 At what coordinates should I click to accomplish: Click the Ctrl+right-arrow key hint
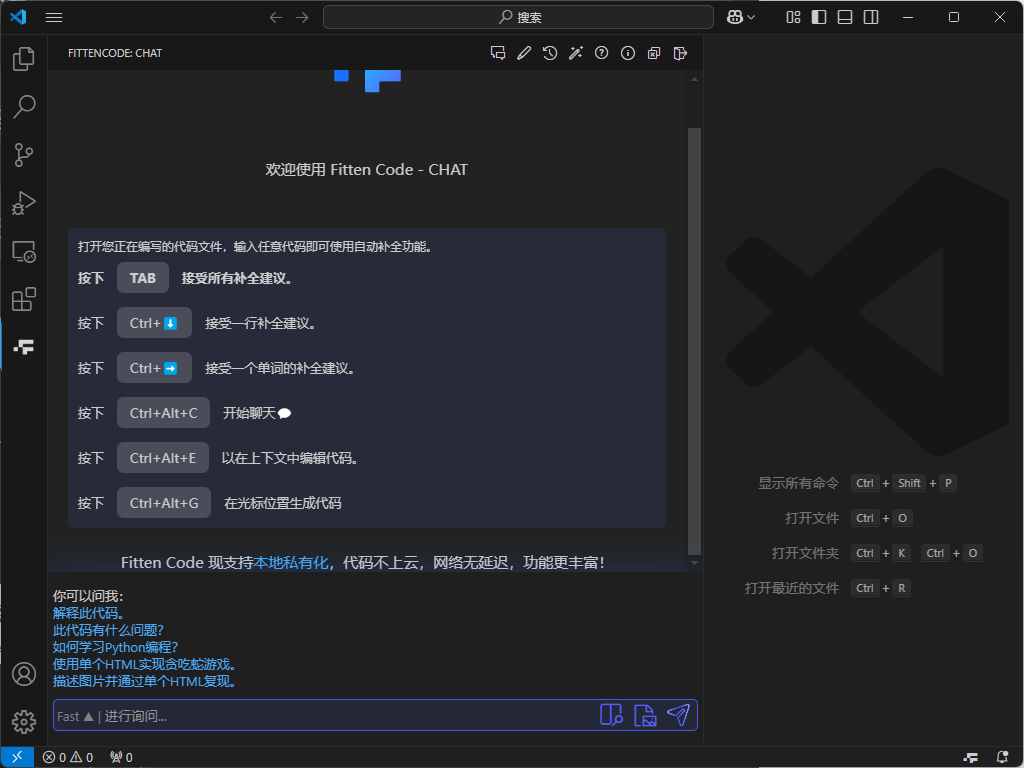click(x=154, y=368)
